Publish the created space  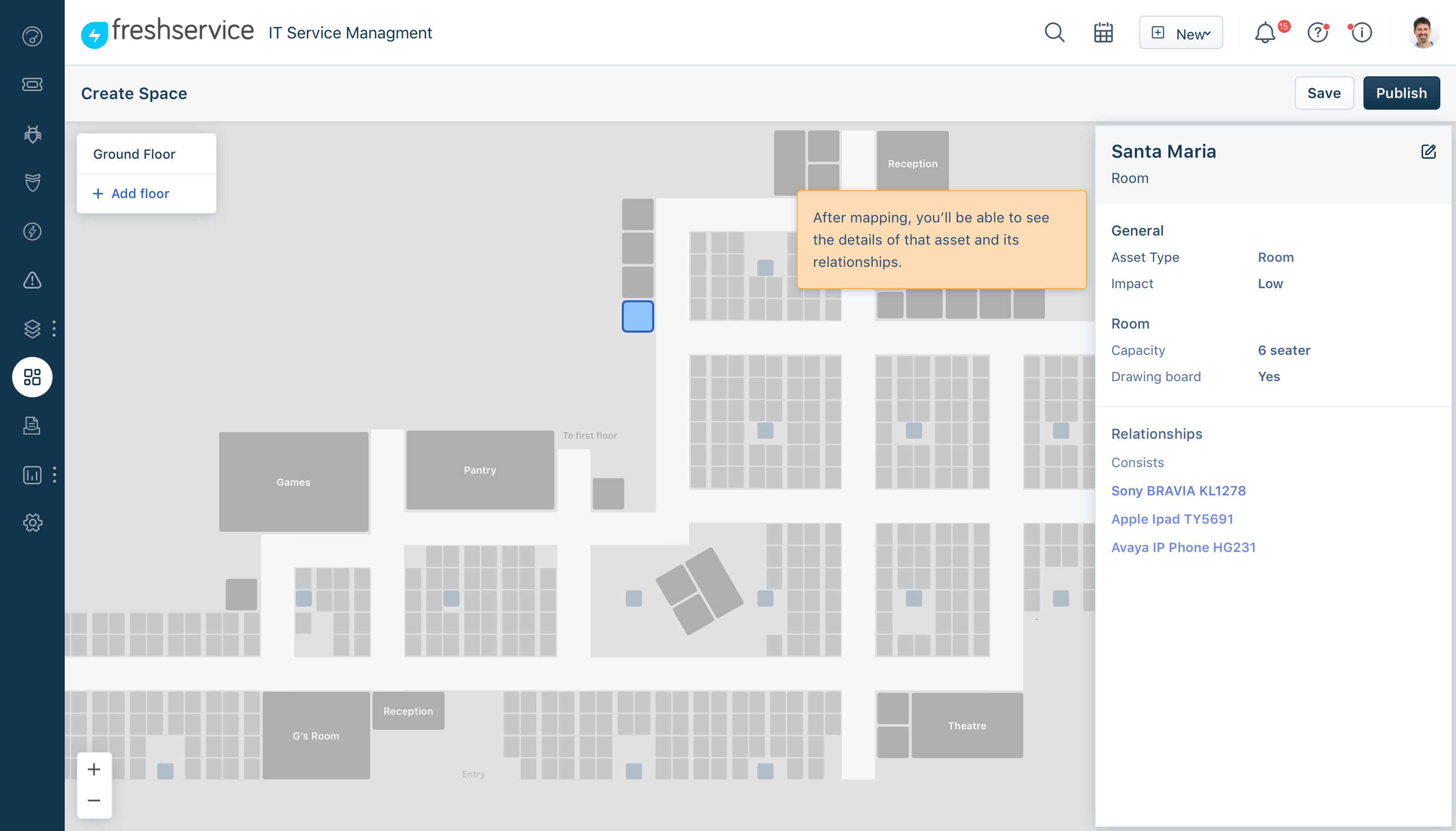[x=1402, y=93]
